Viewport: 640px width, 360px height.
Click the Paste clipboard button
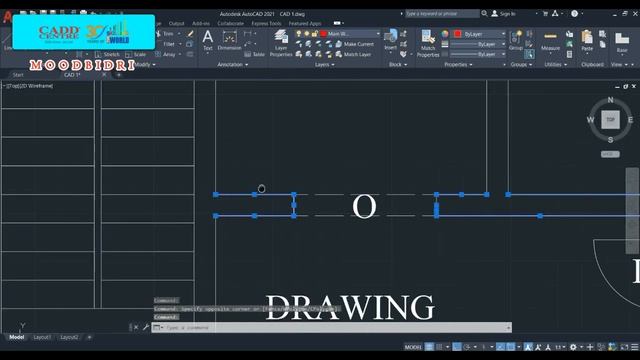click(x=587, y=41)
